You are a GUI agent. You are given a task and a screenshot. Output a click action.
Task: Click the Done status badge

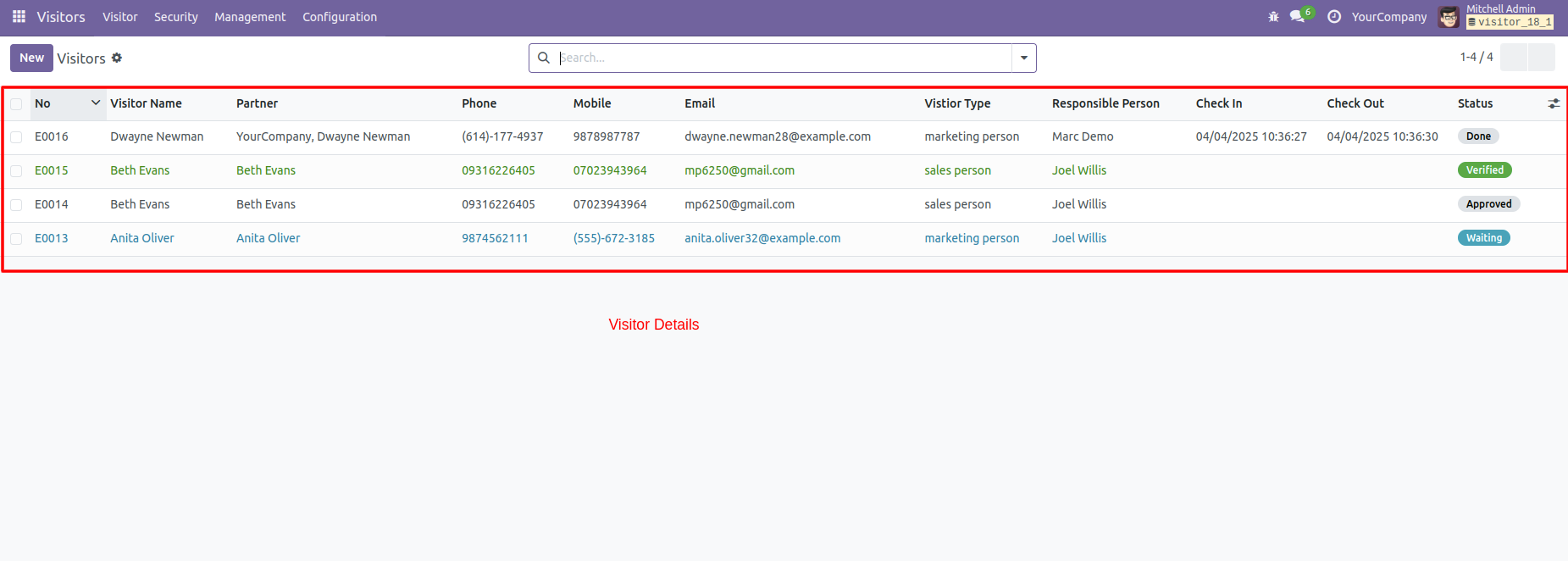tap(1478, 136)
